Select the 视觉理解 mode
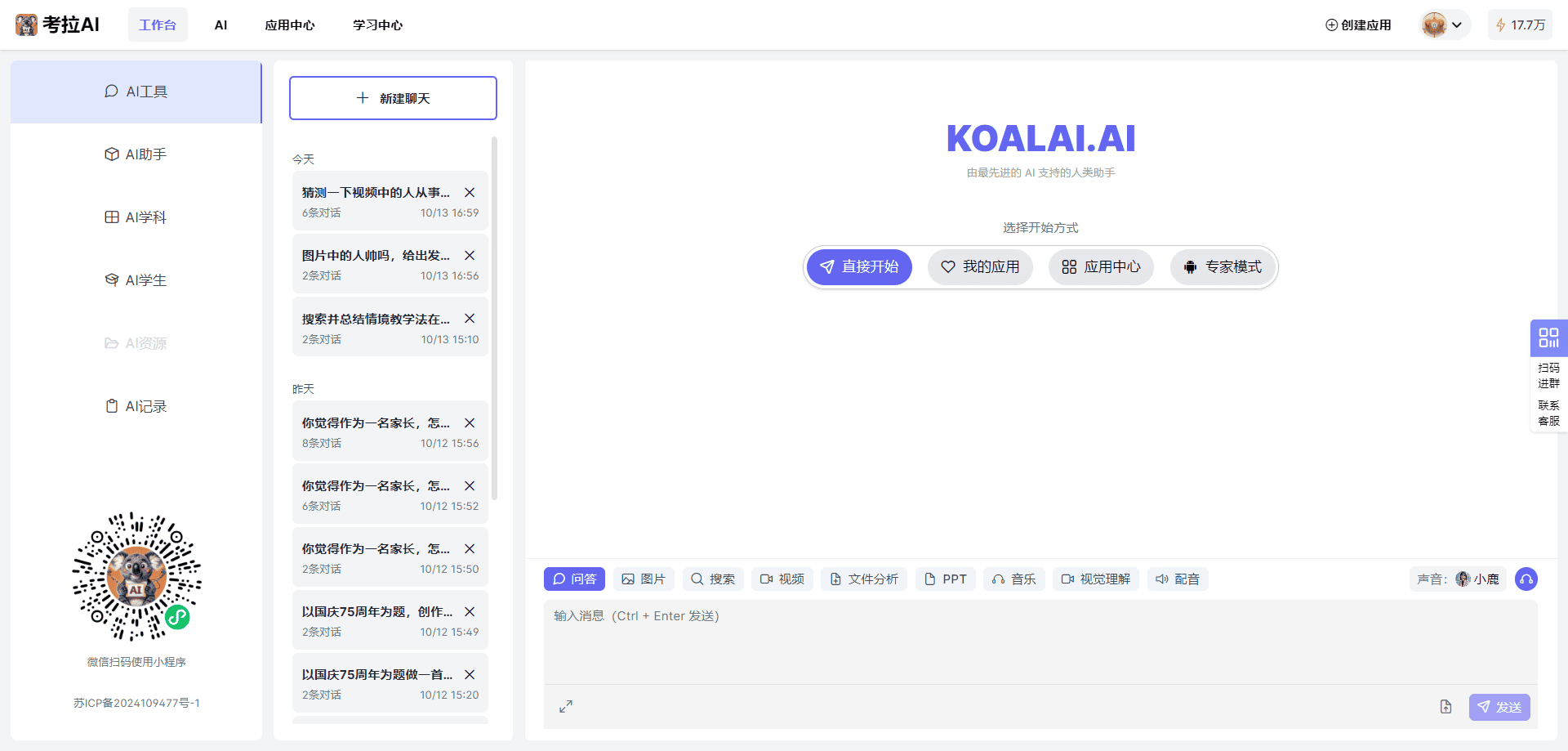Image resolution: width=1568 pixels, height=751 pixels. pos(1096,579)
